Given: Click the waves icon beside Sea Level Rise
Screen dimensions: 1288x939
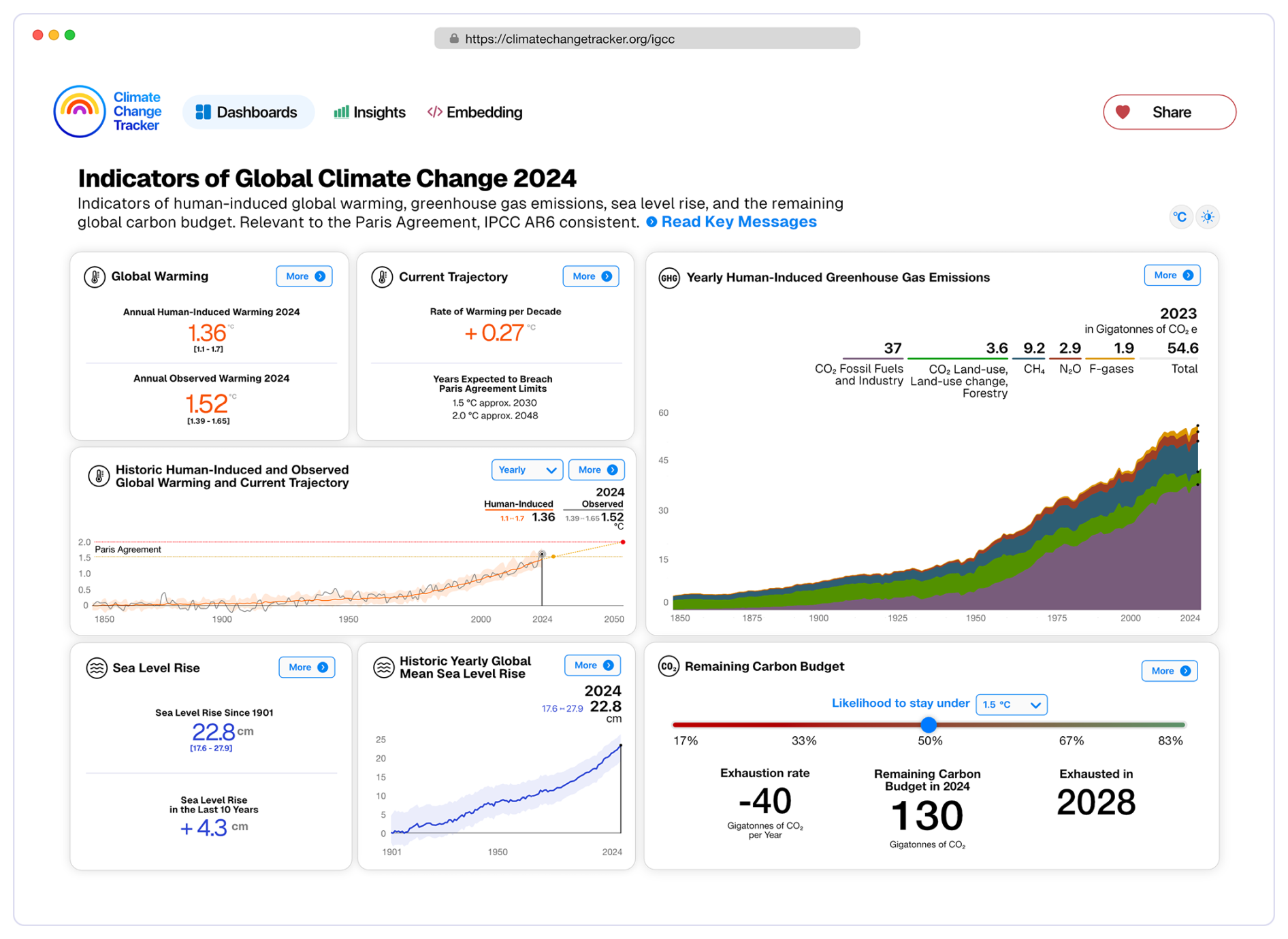Looking at the screenshot, I should [97, 668].
